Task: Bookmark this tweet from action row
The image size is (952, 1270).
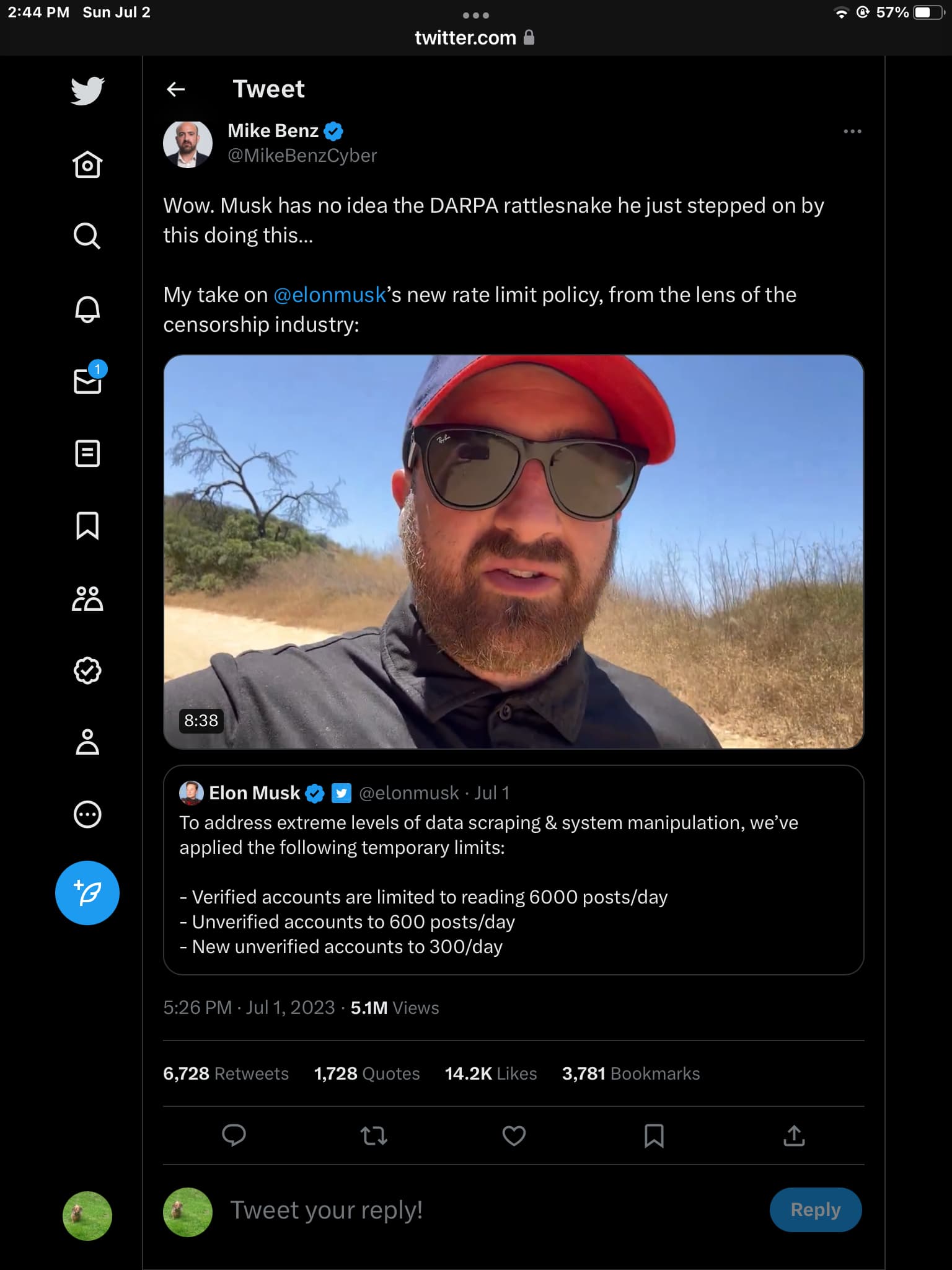Action: pyautogui.click(x=654, y=1135)
